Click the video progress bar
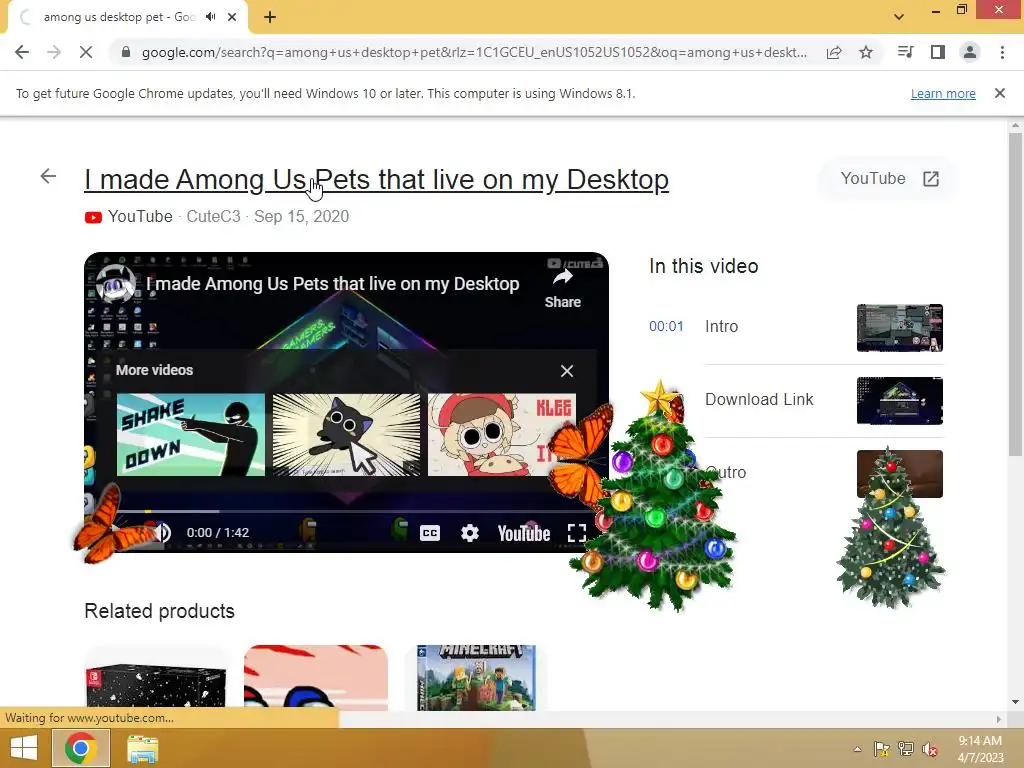 coord(346,511)
